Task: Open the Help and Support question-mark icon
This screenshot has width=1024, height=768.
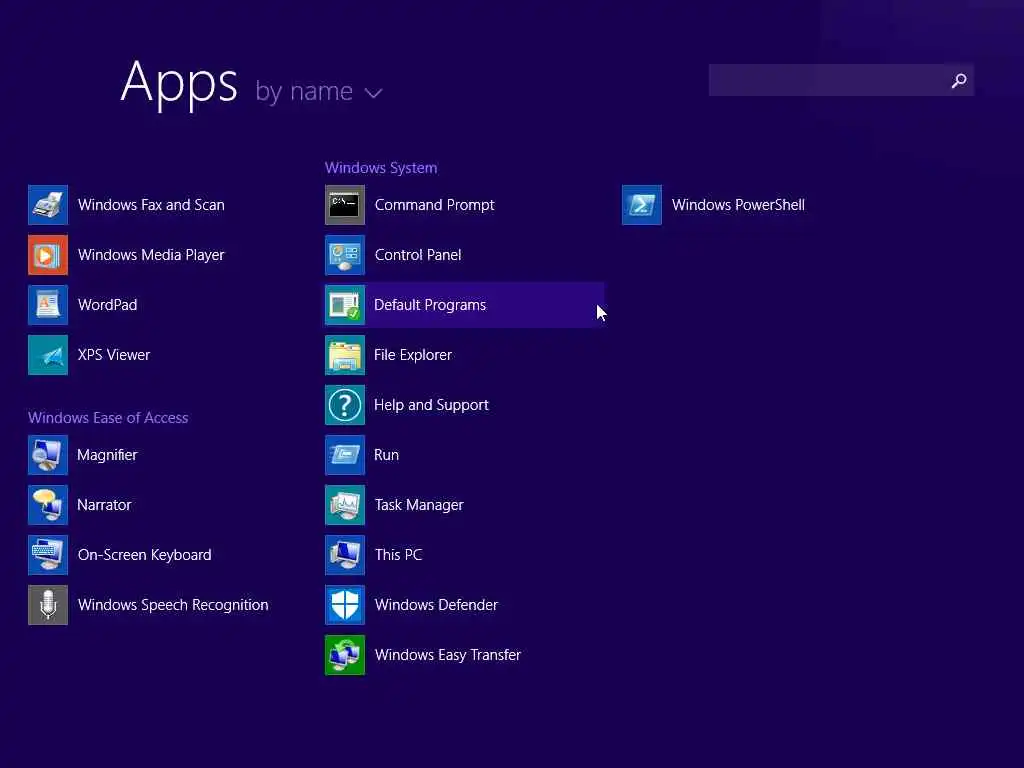Action: pos(345,405)
